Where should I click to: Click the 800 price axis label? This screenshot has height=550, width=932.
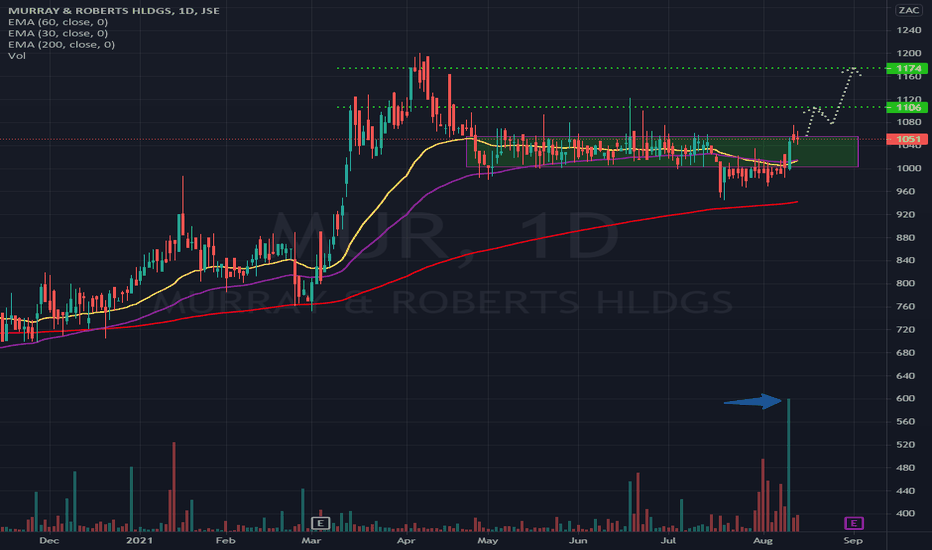pos(906,284)
